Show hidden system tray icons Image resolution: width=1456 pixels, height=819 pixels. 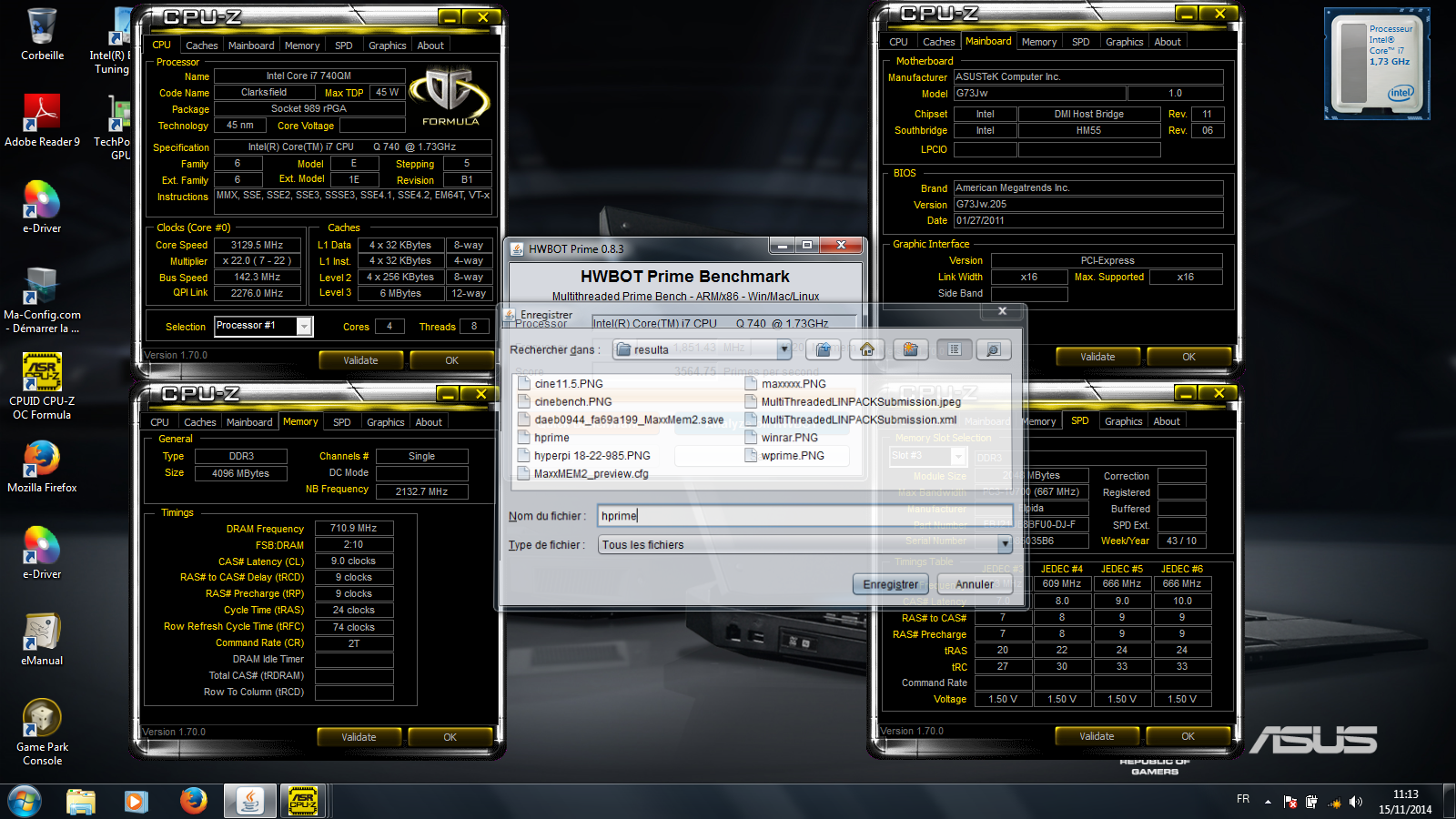click(1268, 802)
